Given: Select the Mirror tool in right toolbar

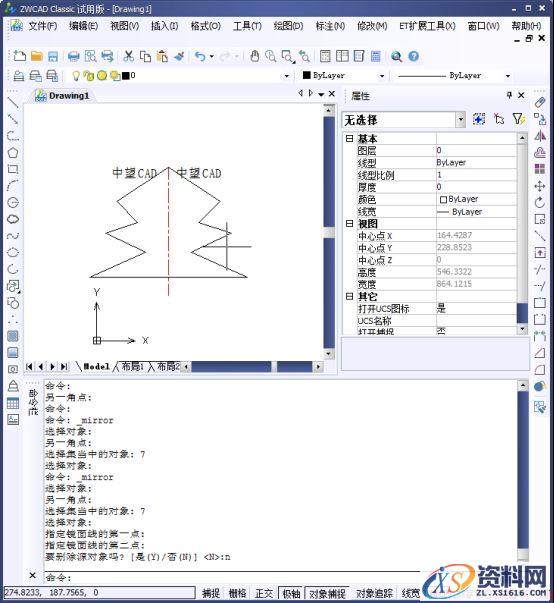Looking at the screenshot, I should tap(540, 136).
